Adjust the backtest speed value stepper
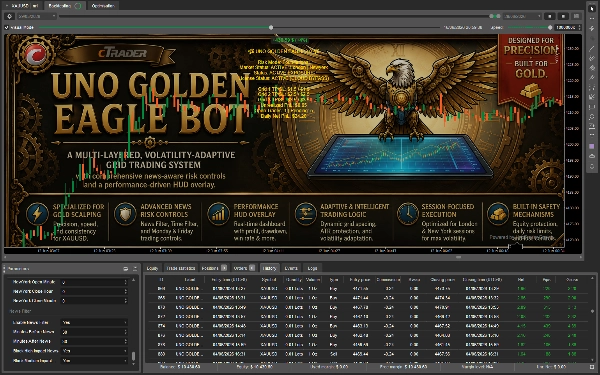Image resolution: width=600 pixels, height=375 pixels. click(x=579, y=28)
